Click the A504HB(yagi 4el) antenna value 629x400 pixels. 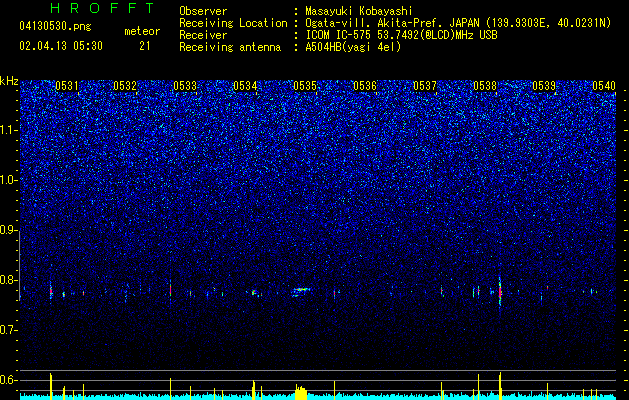tap(353, 47)
